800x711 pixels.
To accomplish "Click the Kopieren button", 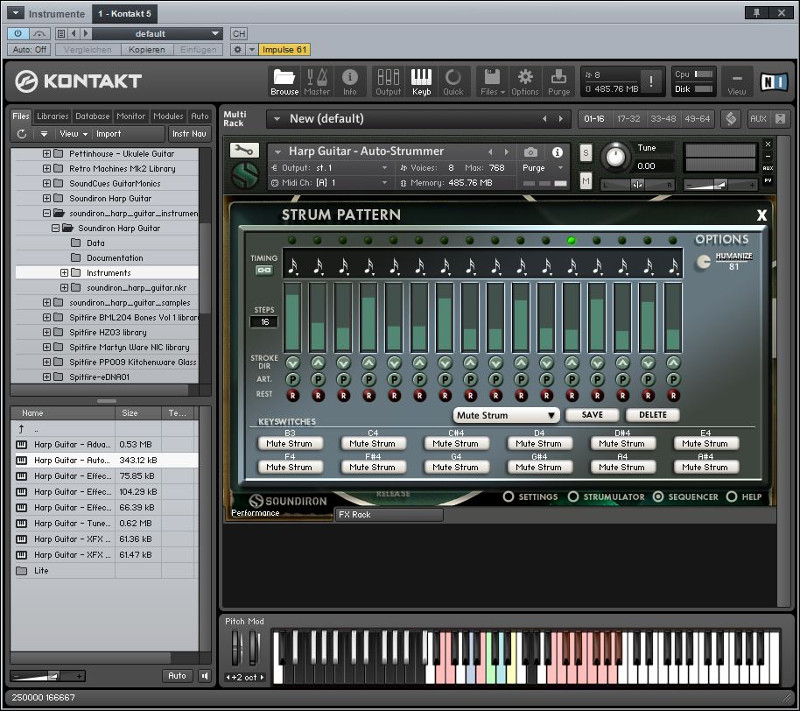I will tap(147, 49).
